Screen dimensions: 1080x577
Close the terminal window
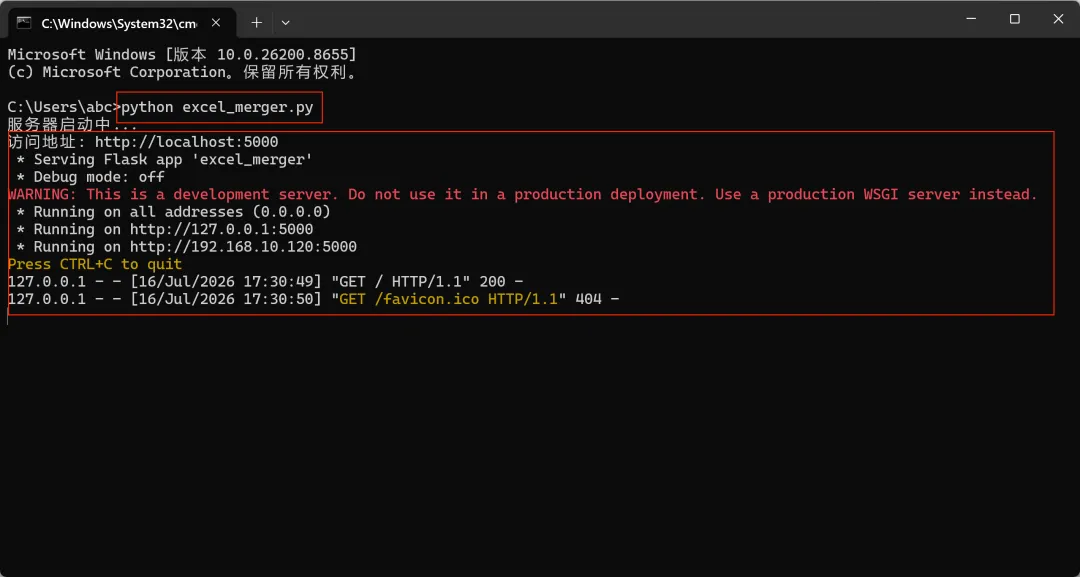pos(1058,19)
